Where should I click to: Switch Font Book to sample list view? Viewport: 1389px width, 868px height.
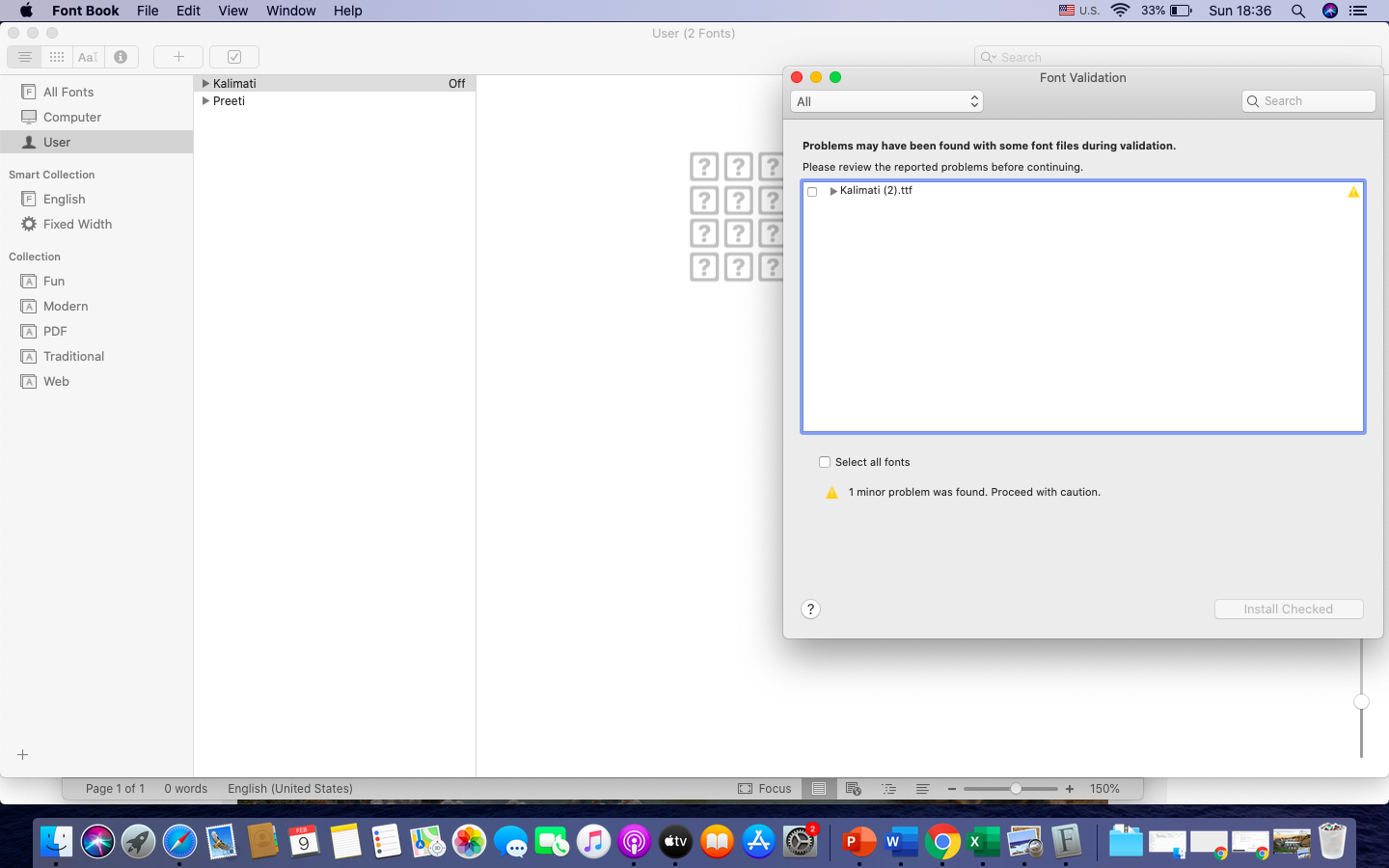[x=25, y=57]
